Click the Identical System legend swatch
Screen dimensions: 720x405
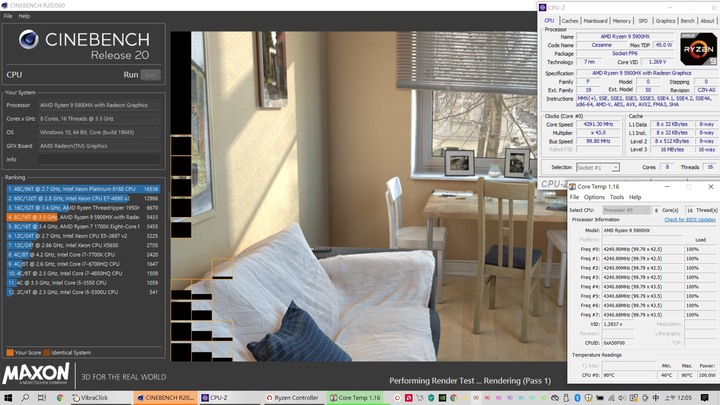[x=46, y=353]
